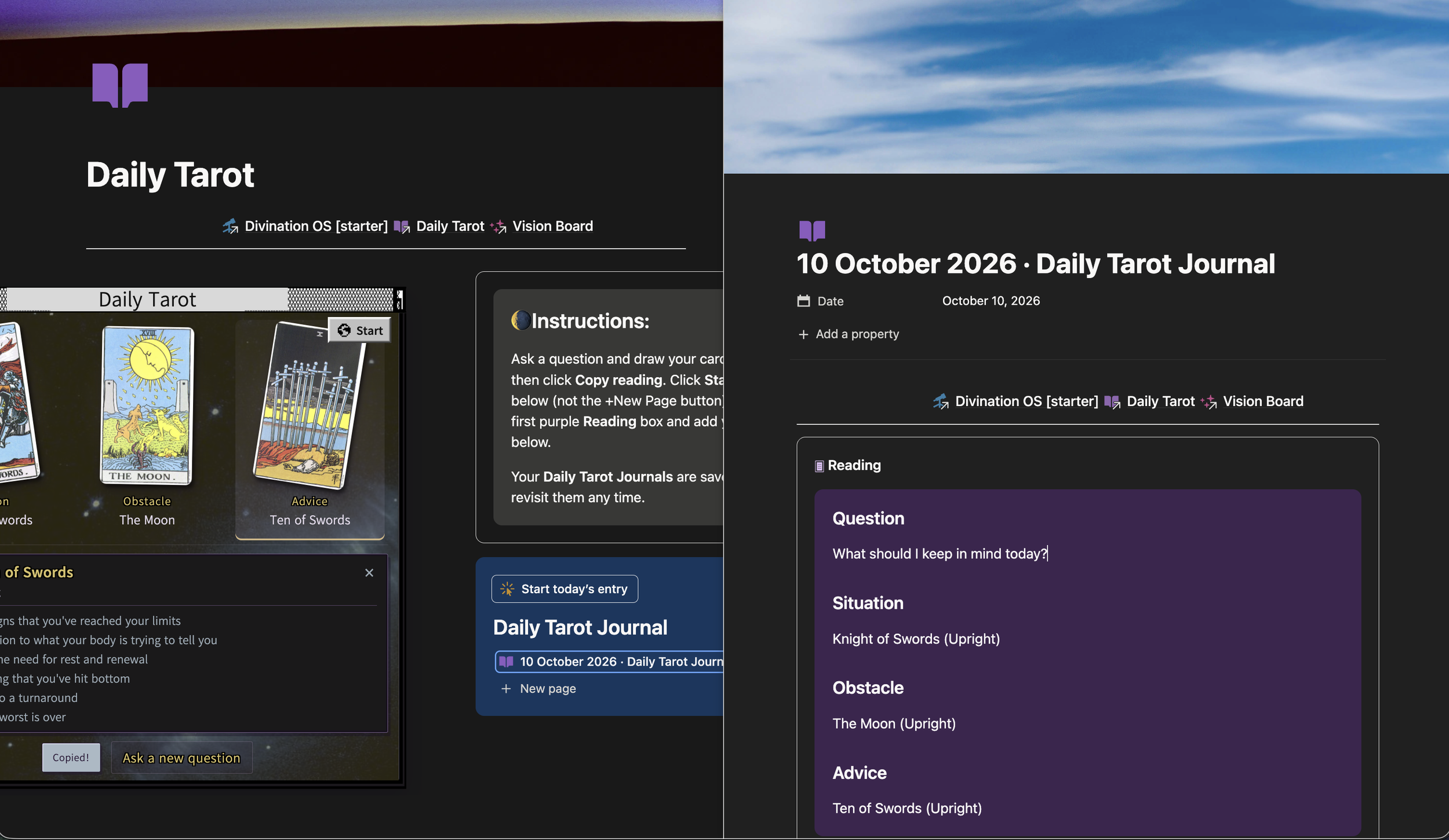This screenshot has width=1449, height=840.
Task: Click the sparkle icon on Start today's entry
Action: (x=507, y=589)
